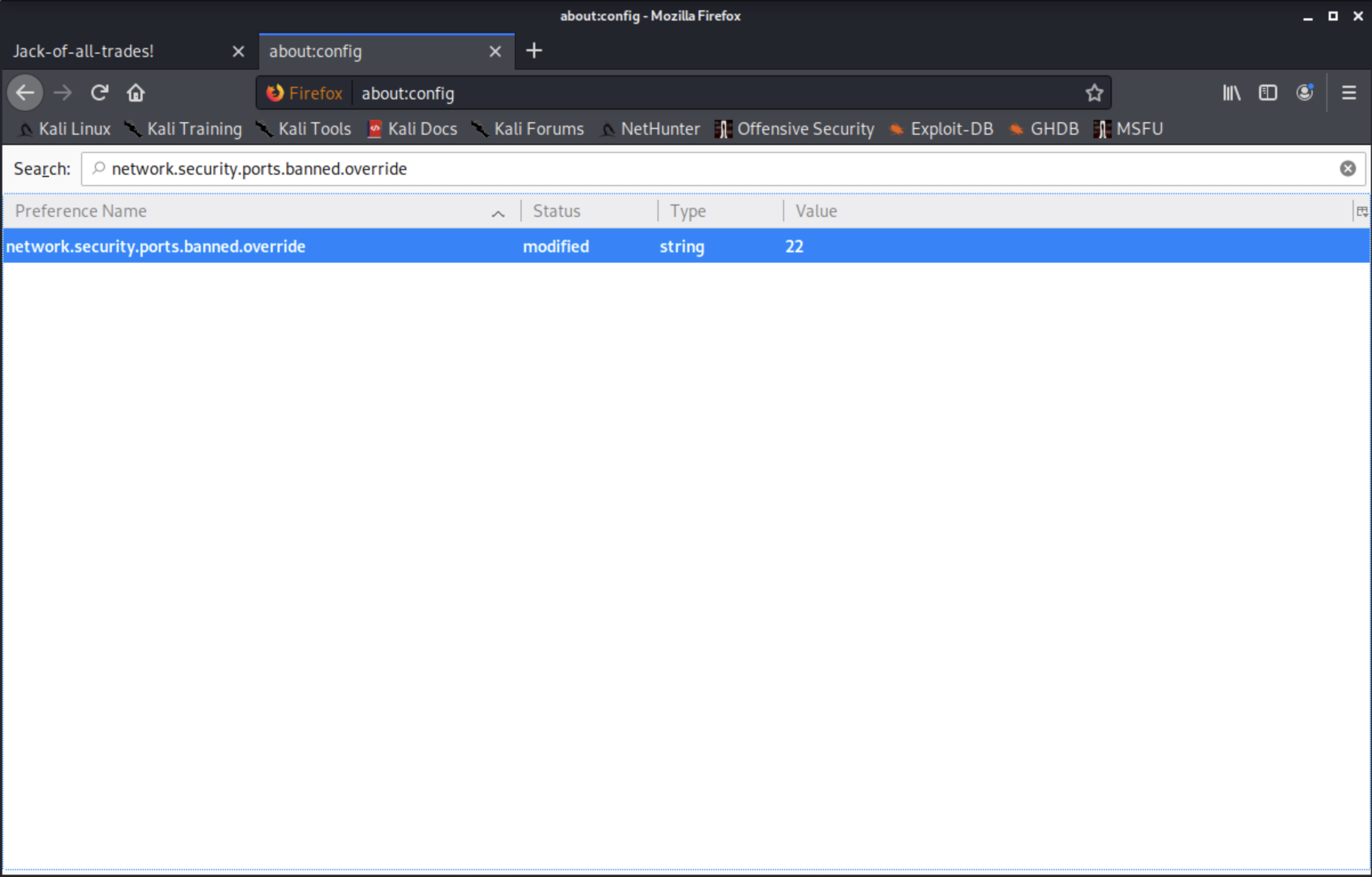Clear the preference search field
Screen dimensions: 1372x877
(1347, 168)
